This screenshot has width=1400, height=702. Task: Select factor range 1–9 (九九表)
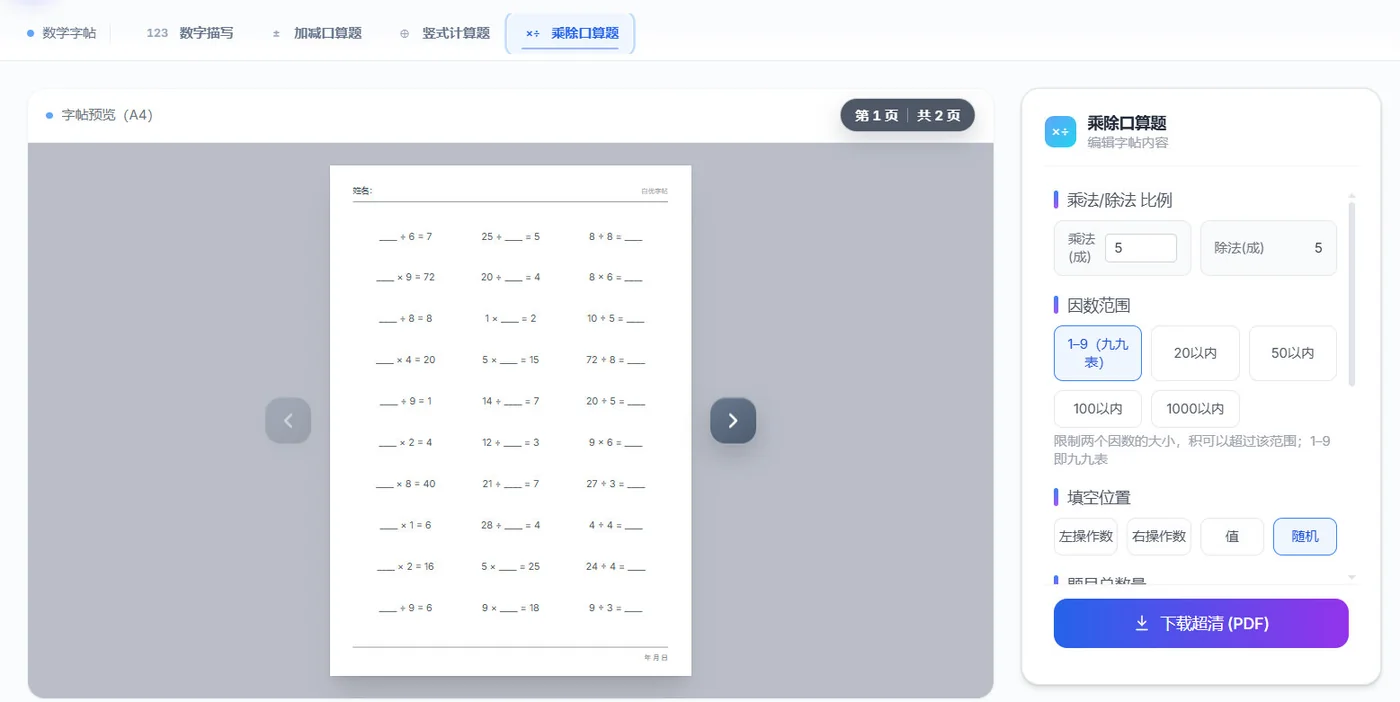1097,353
